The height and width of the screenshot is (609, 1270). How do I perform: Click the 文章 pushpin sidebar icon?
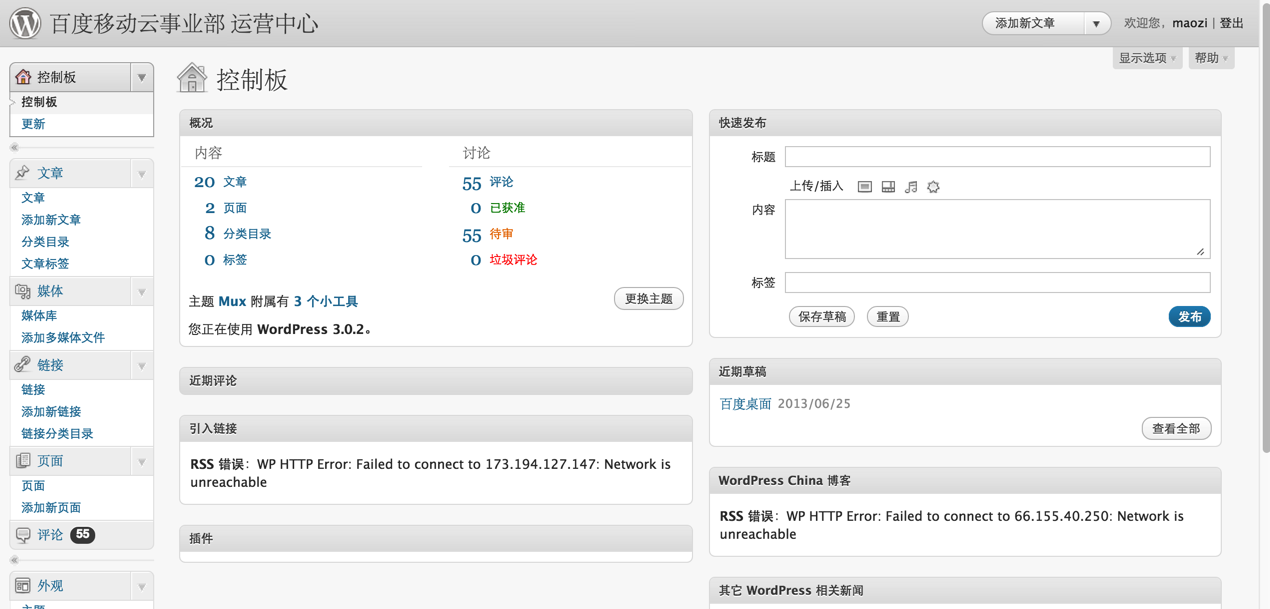tap(23, 173)
